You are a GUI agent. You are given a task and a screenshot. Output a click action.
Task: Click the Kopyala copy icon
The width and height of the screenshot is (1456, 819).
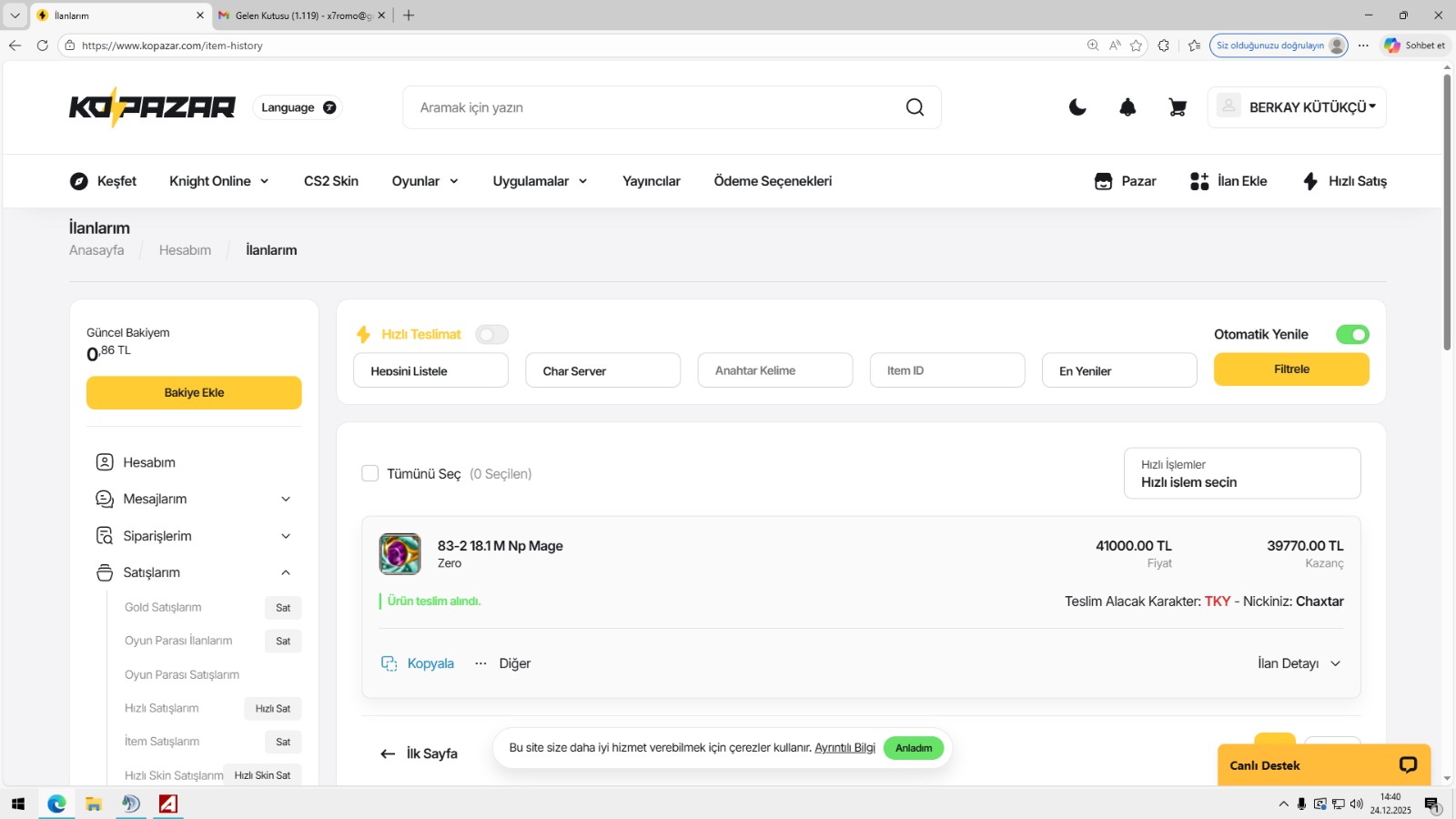click(389, 663)
